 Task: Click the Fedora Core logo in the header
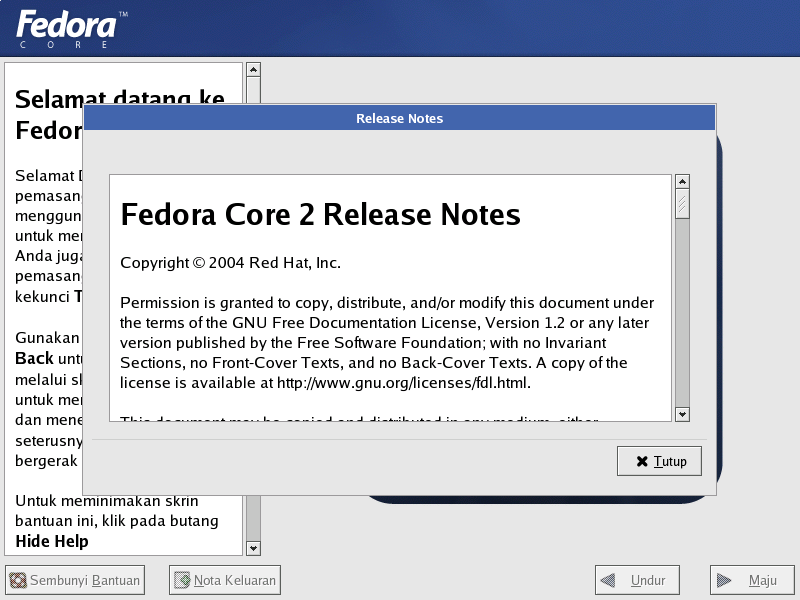point(70,29)
